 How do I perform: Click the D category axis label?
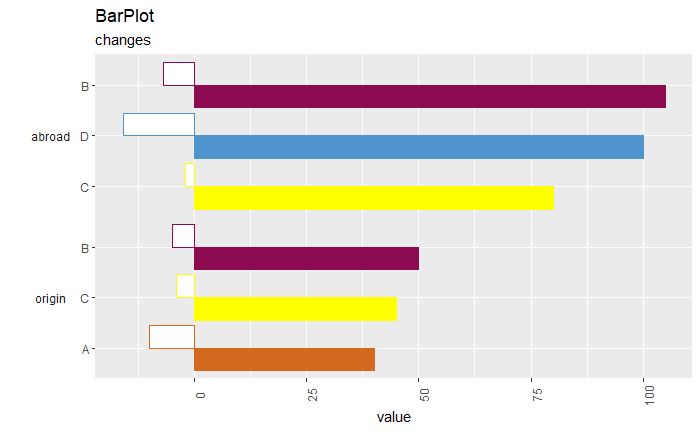point(84,137)
